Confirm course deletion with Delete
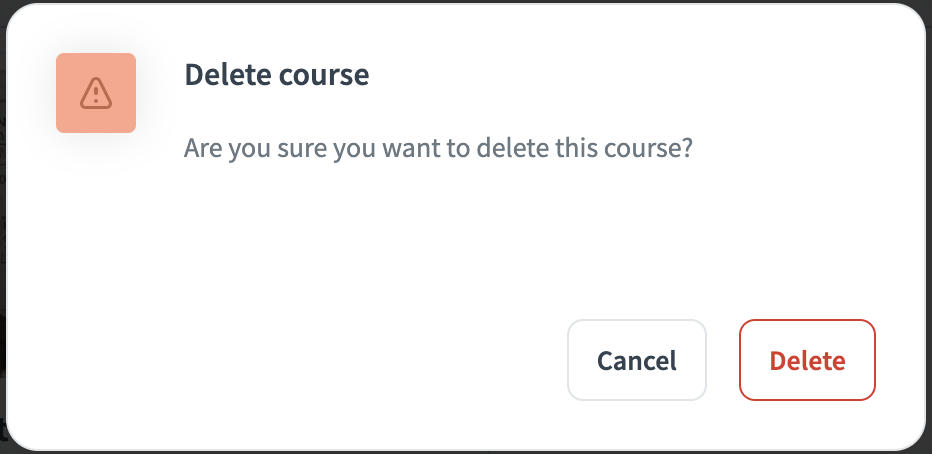The height and width of the screenshot is (454, 932). 807,360
